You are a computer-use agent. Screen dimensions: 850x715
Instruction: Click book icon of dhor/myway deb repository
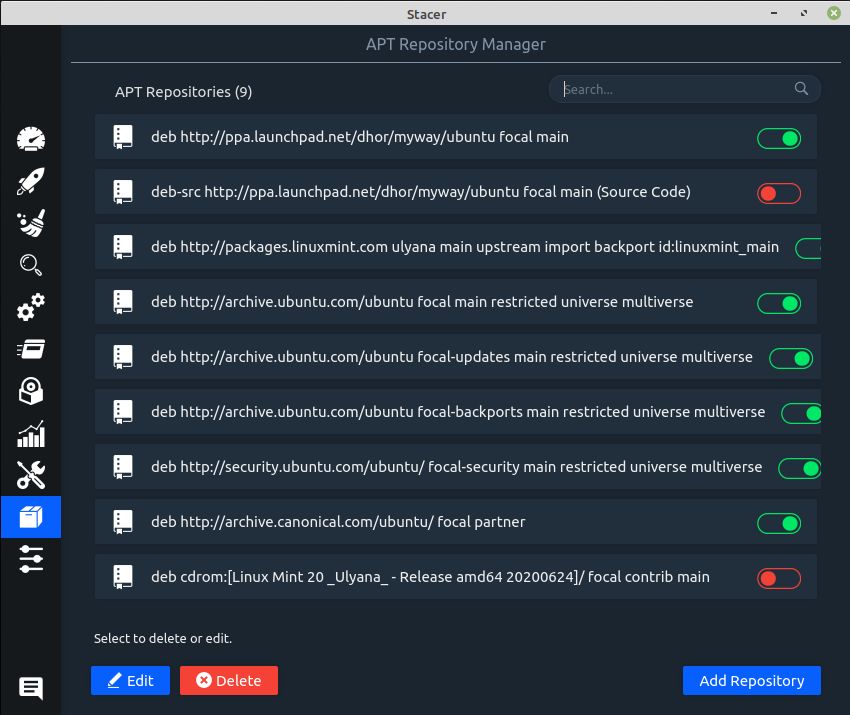pyautogui.click(x=123, y=137)
